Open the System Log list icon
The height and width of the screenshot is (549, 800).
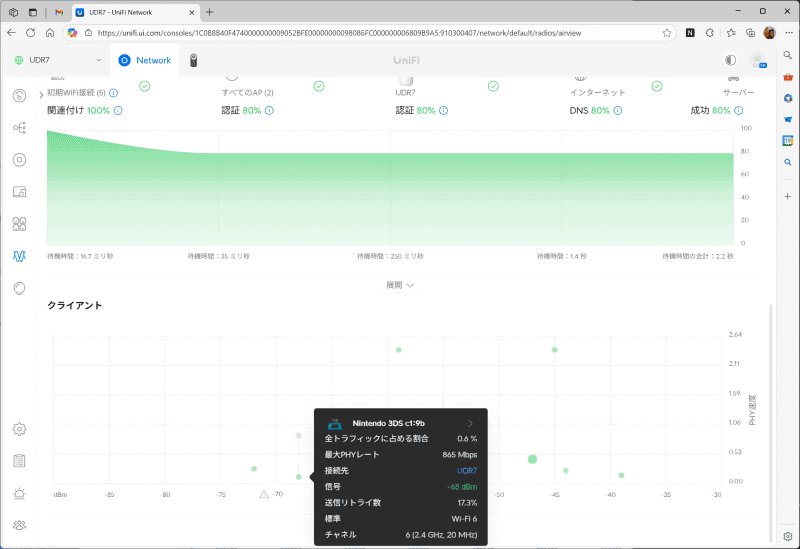[x=19, y=461]
